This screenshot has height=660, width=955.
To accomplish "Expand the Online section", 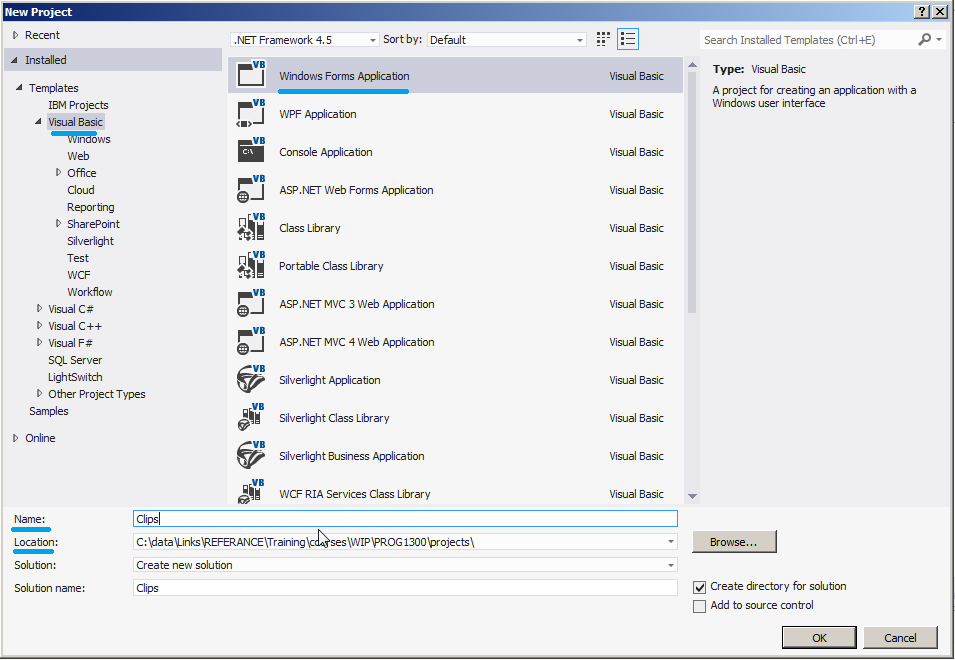I will coord(16,438).
